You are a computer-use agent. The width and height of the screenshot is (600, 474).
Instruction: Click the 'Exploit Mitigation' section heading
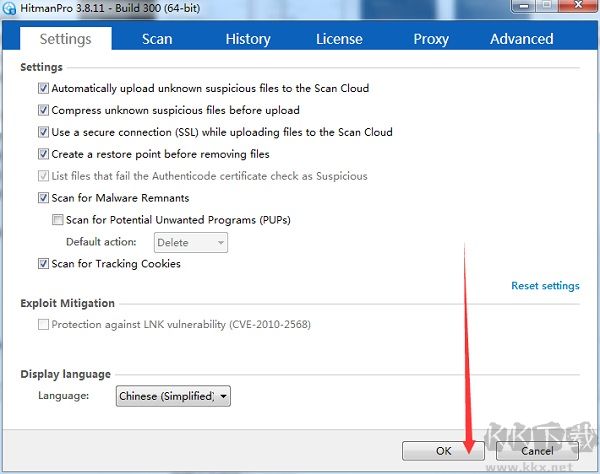pyautogui.click(x=67, y=303)
